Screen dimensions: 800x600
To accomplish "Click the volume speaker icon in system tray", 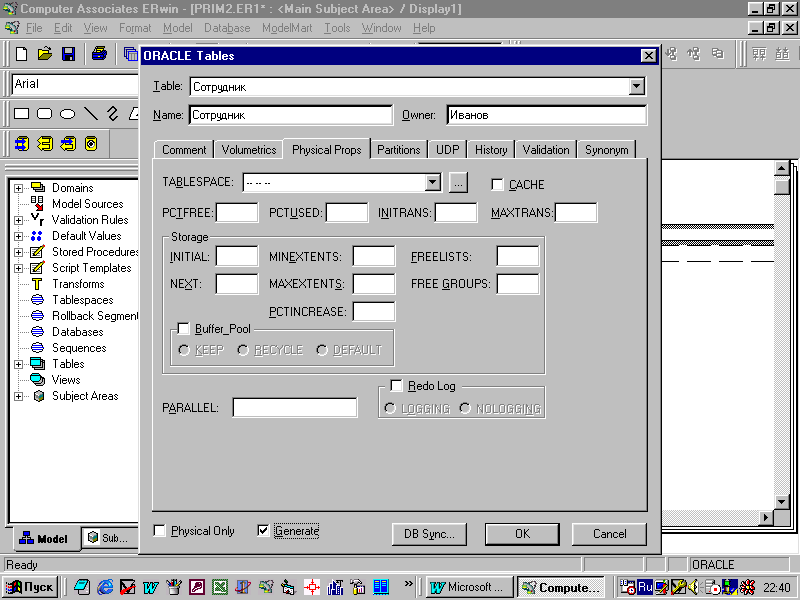I will point(692,587).
